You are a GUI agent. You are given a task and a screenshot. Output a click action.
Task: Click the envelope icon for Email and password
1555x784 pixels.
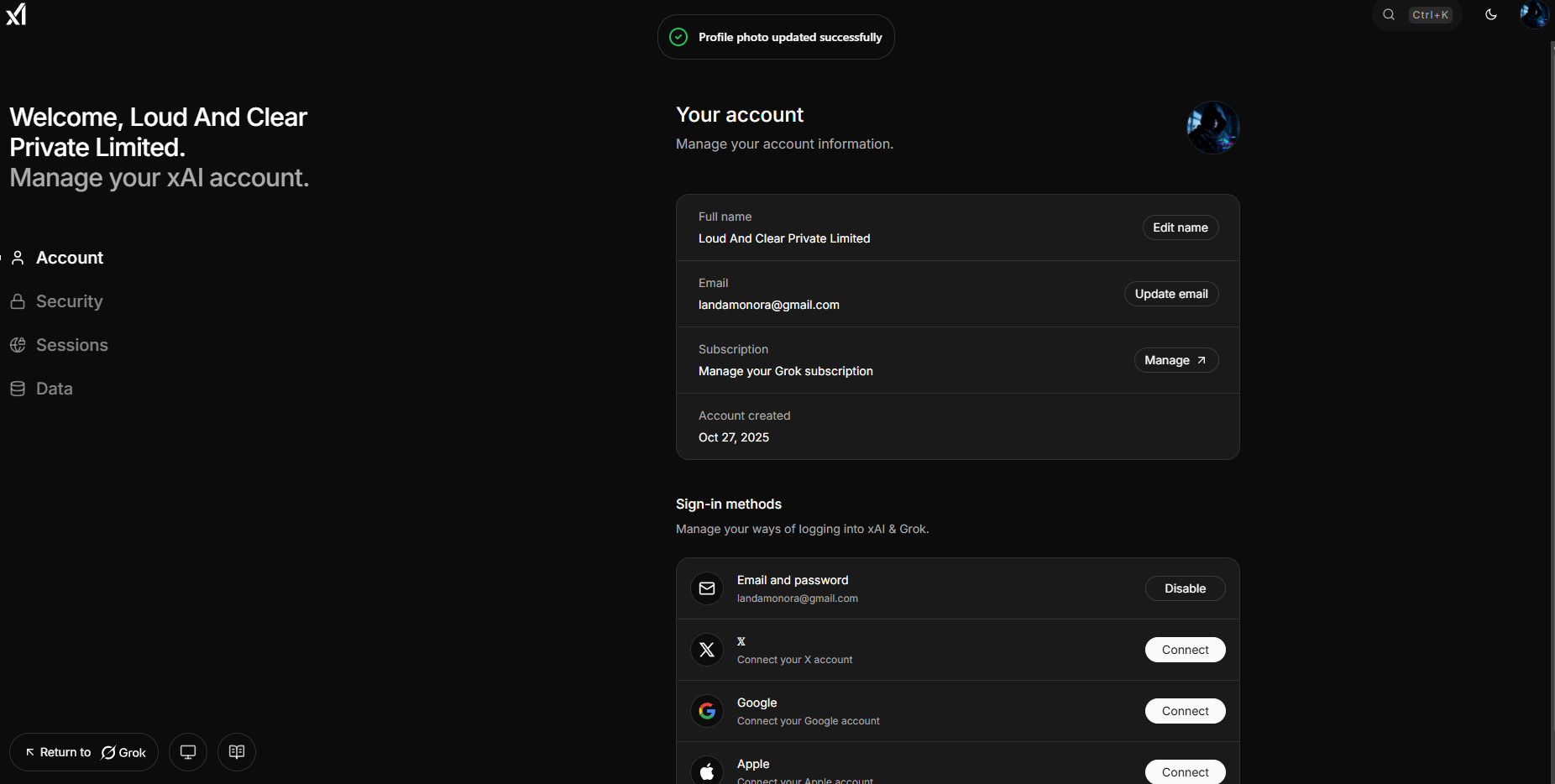tap(707, 588)
